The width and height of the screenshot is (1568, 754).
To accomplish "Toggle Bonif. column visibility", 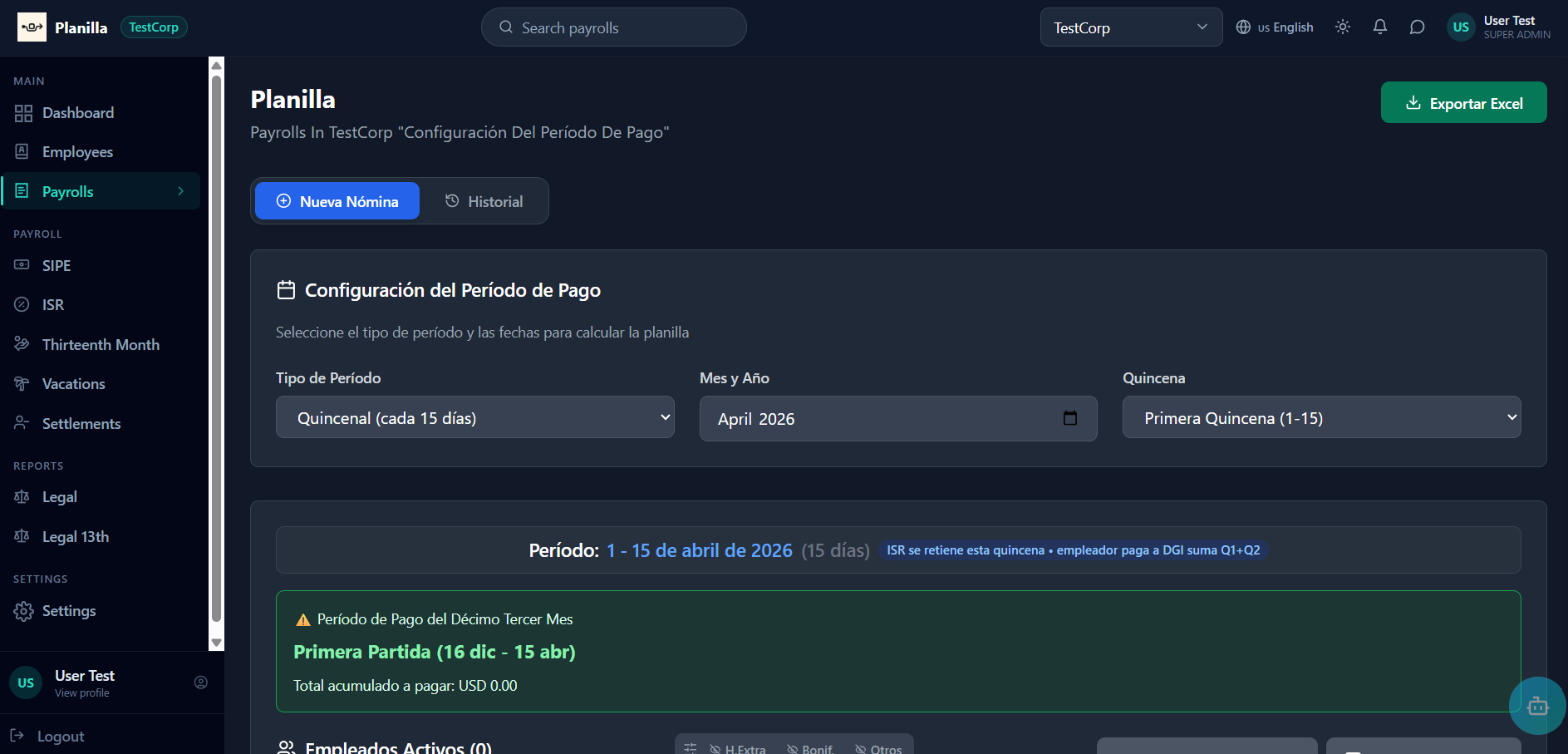I will 810,748.
